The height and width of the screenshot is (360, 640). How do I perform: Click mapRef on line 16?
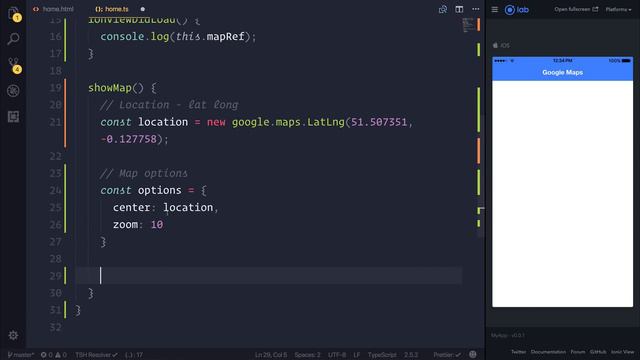pos(225,36)
